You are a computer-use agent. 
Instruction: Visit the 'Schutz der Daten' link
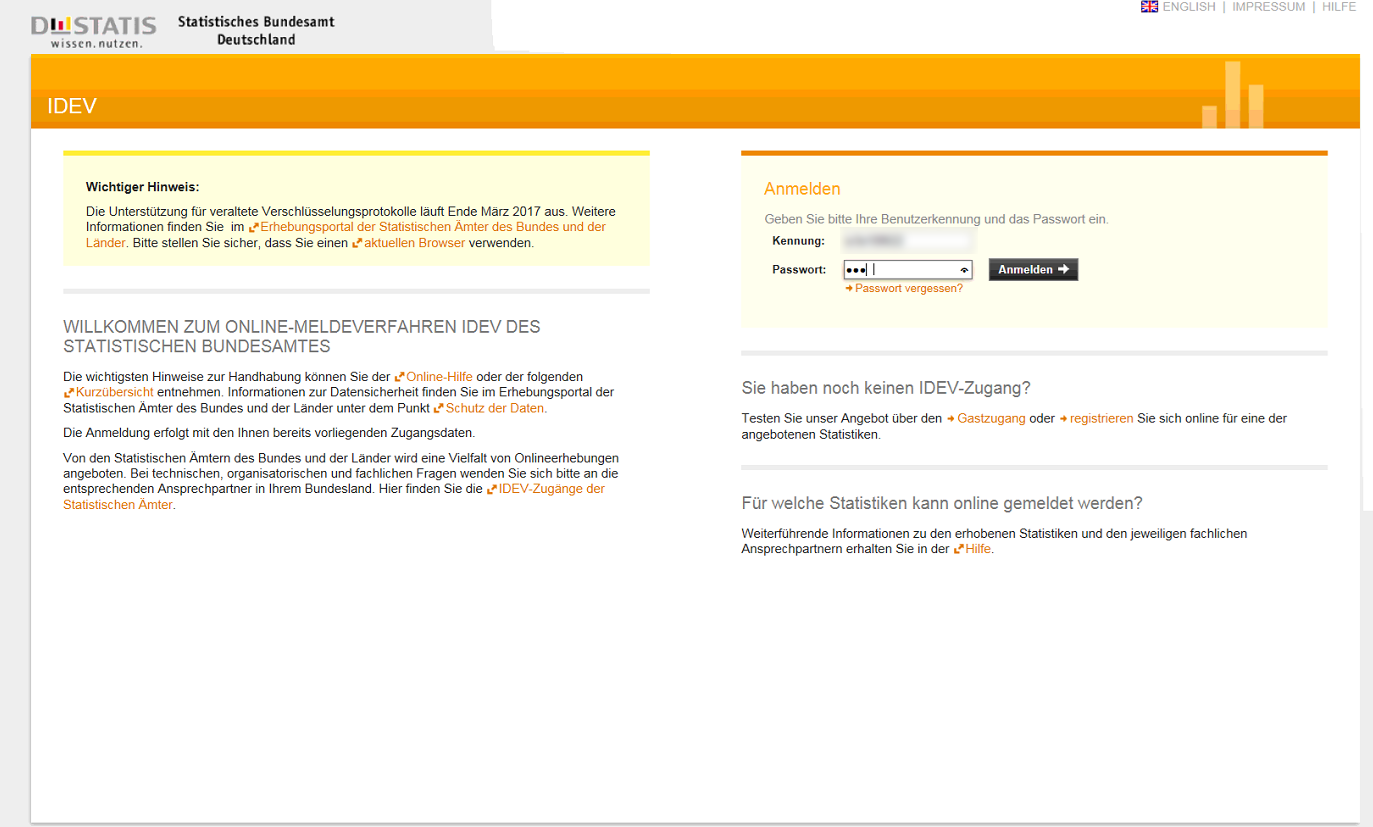[x=490, y=408]
